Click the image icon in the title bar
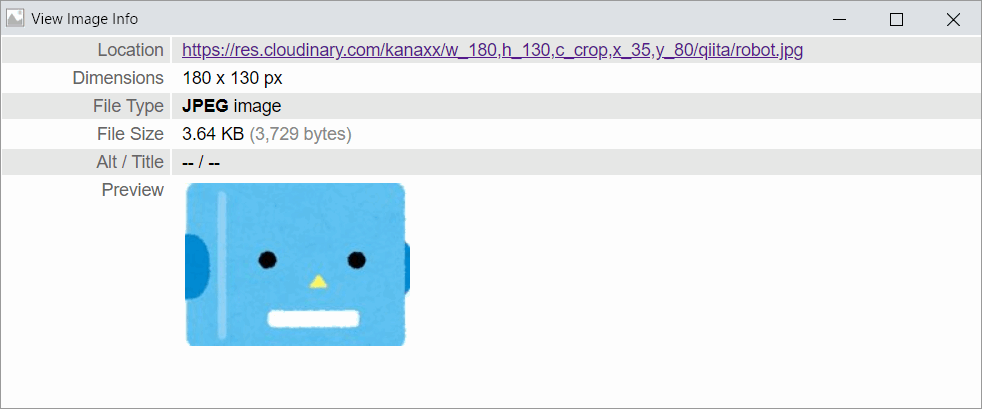The height and width of the screenshot is (409, 982). (15, 19)
